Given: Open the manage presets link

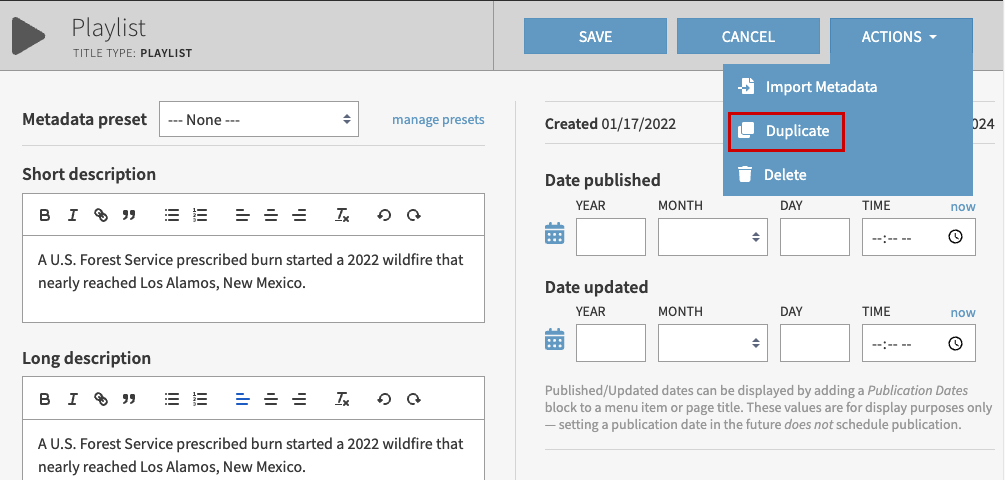Looking at the screenshot, I should coord(438,120).
